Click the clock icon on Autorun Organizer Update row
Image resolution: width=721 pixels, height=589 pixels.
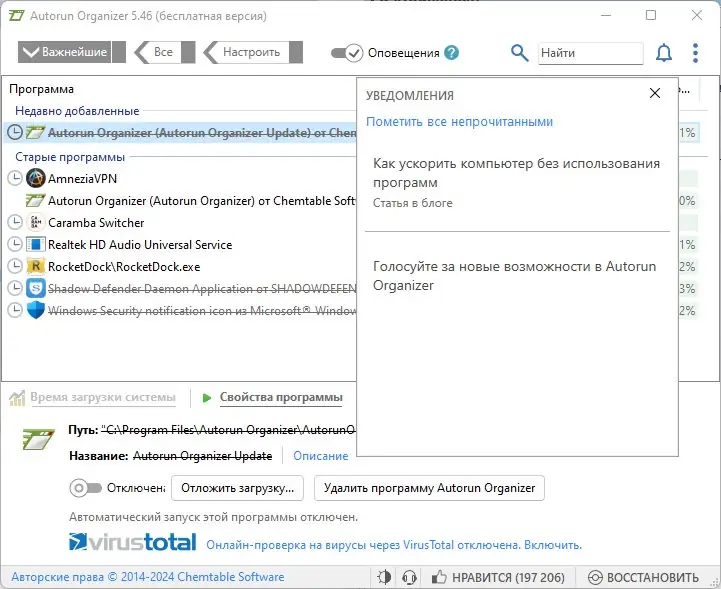15,132
